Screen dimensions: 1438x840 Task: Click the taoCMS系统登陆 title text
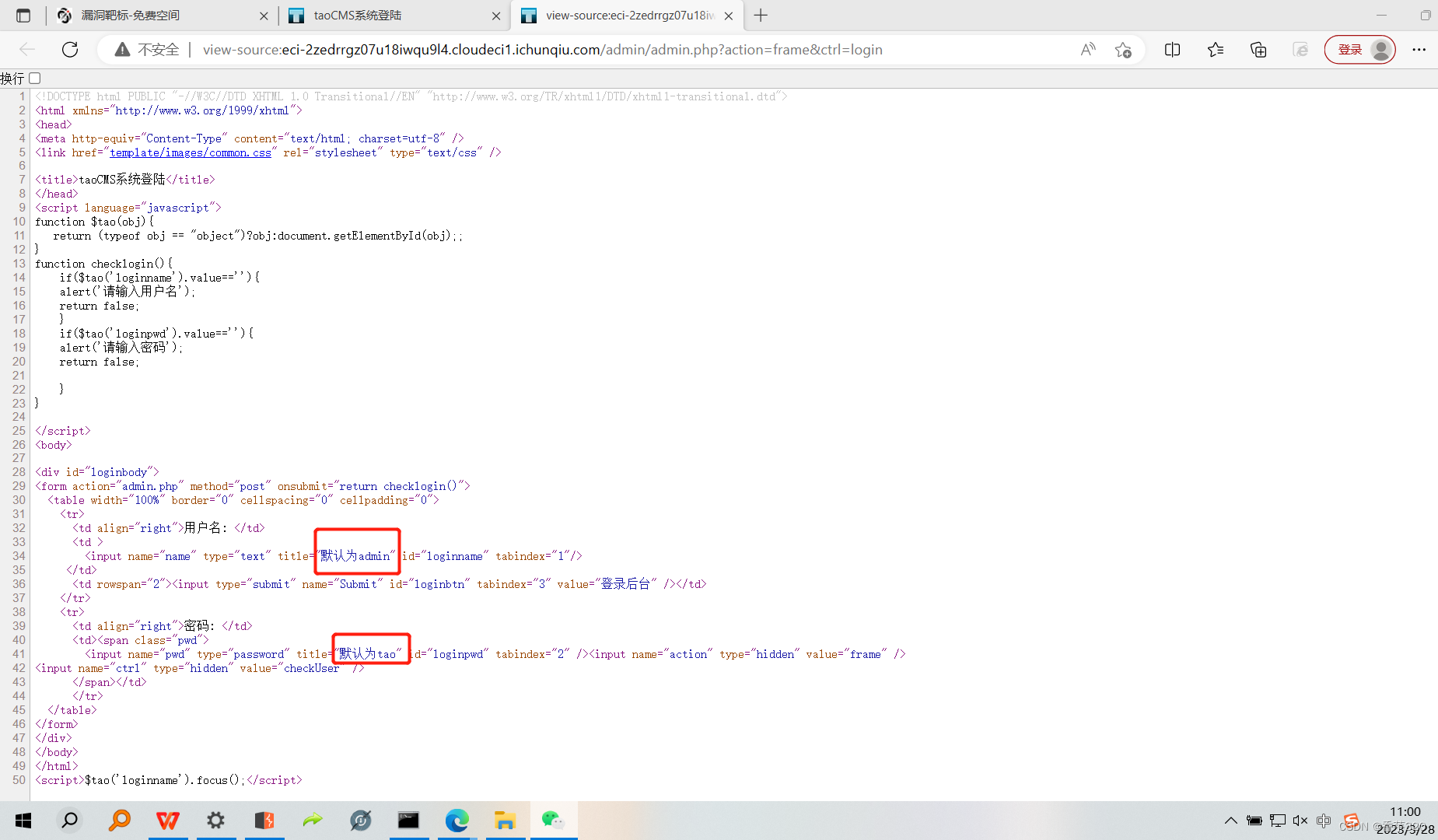(x=122, y=180)
